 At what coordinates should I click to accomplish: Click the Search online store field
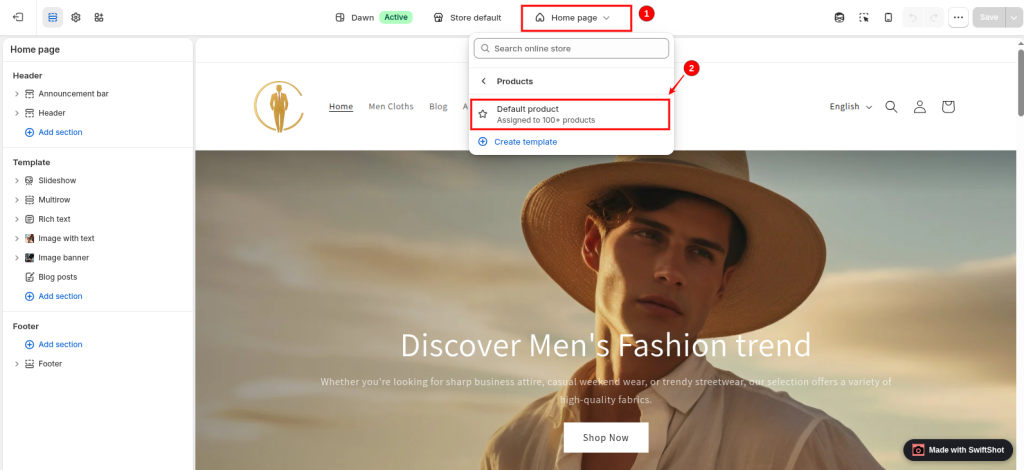571,48
